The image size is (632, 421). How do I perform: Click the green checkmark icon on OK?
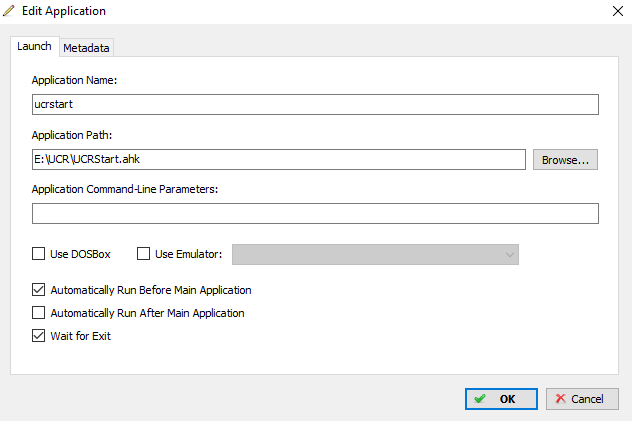(480, 399)
